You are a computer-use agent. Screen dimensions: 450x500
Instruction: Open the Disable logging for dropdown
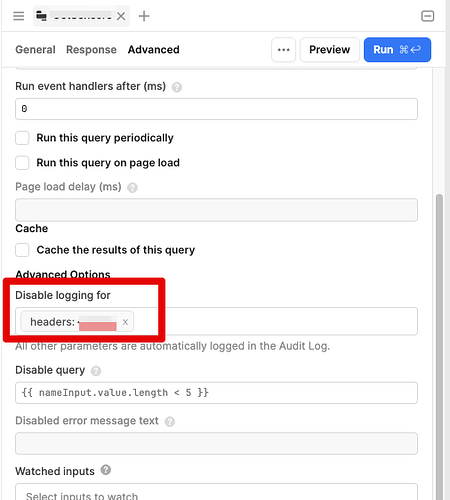[x=275, y=321]
